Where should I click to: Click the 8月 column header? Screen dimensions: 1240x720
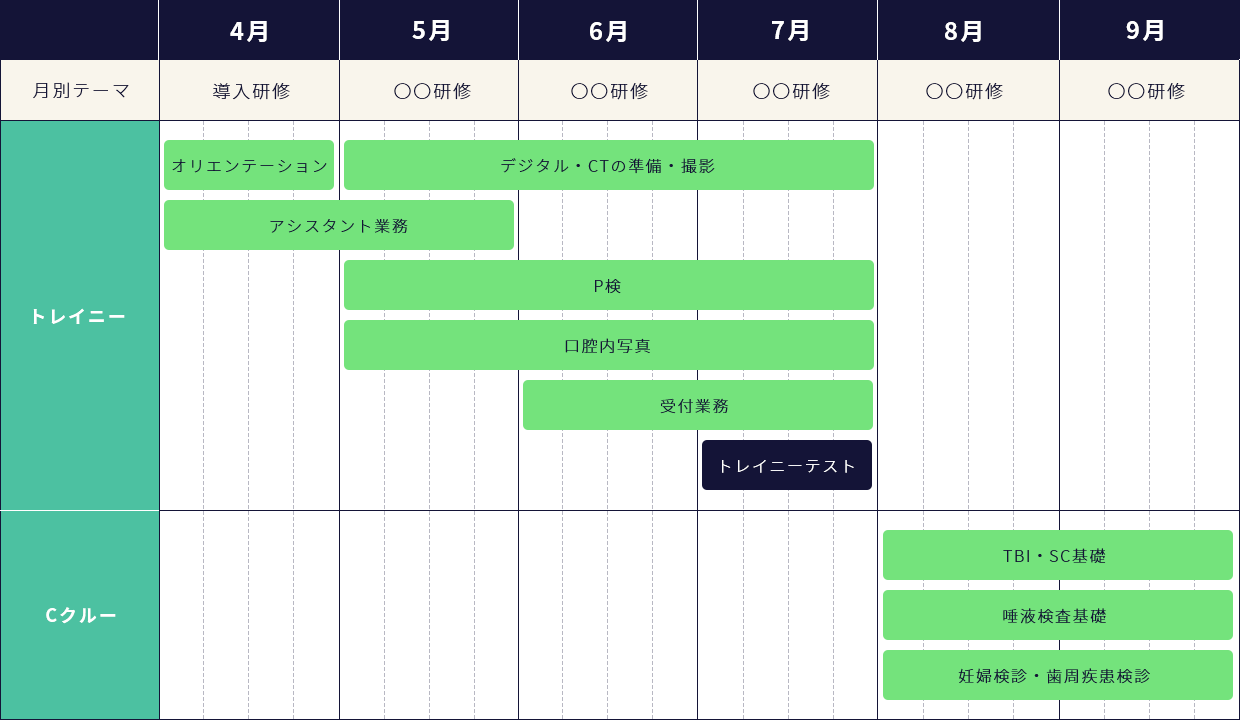[x=968, y=30]
